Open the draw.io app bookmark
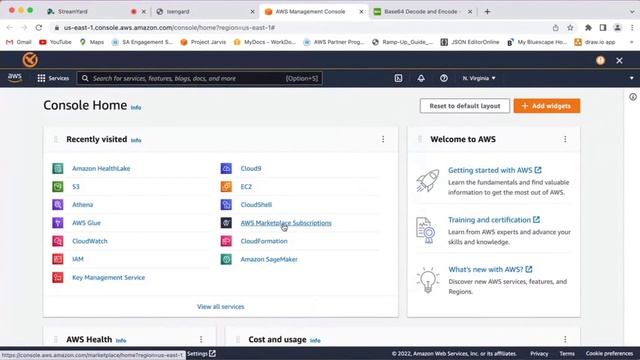This screenshot has height=360, width=640. coord(595,42)
